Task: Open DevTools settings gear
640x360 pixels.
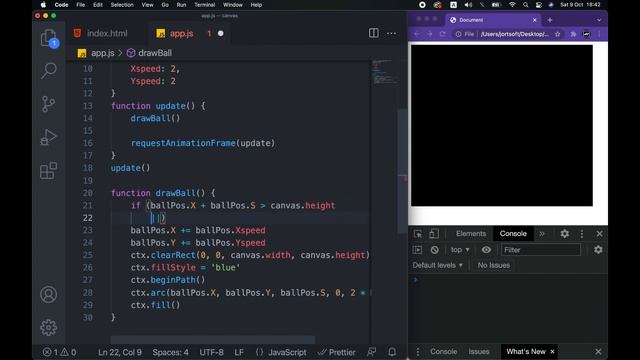Action: 564,234
